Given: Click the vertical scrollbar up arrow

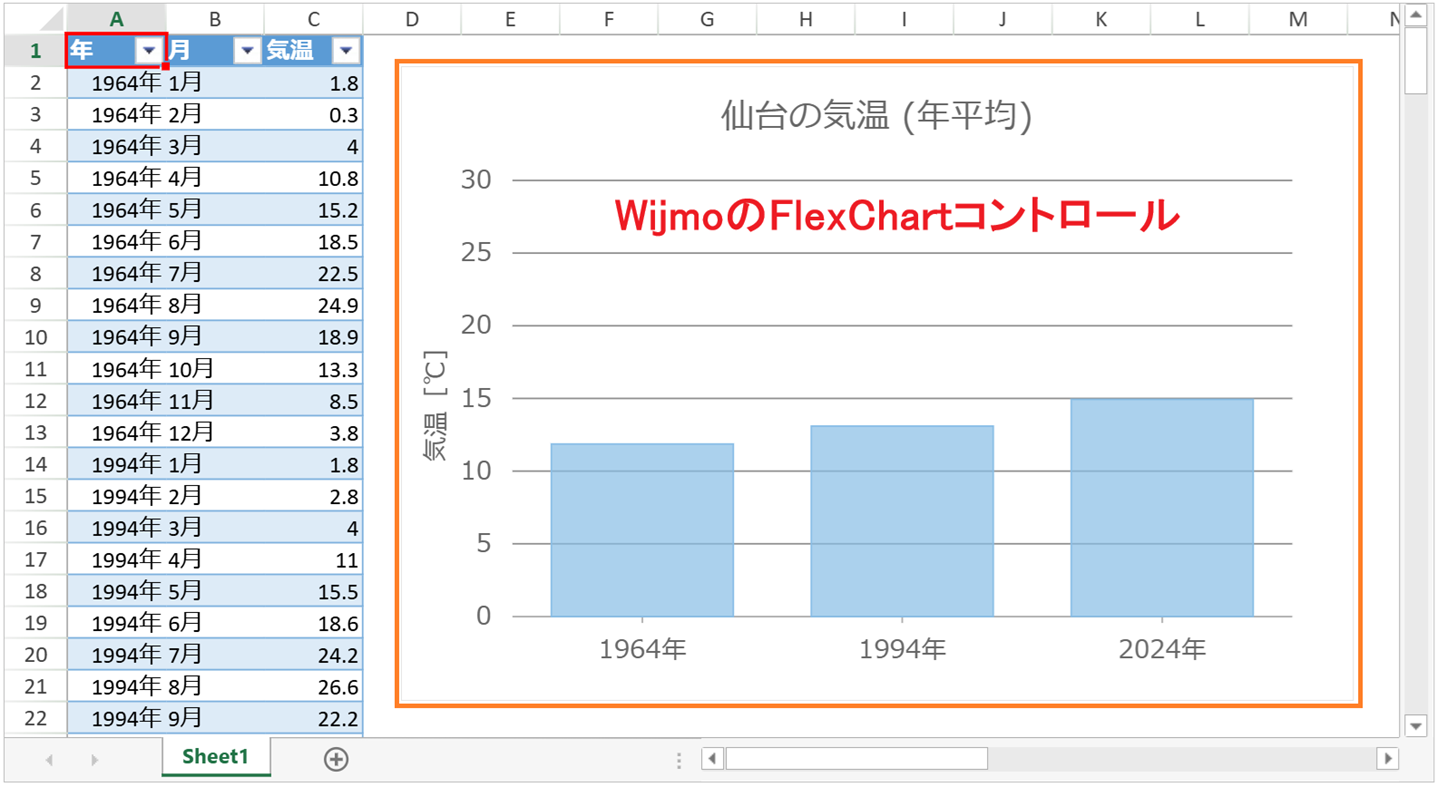Looking at the screenshot, I should [1415, 15].
